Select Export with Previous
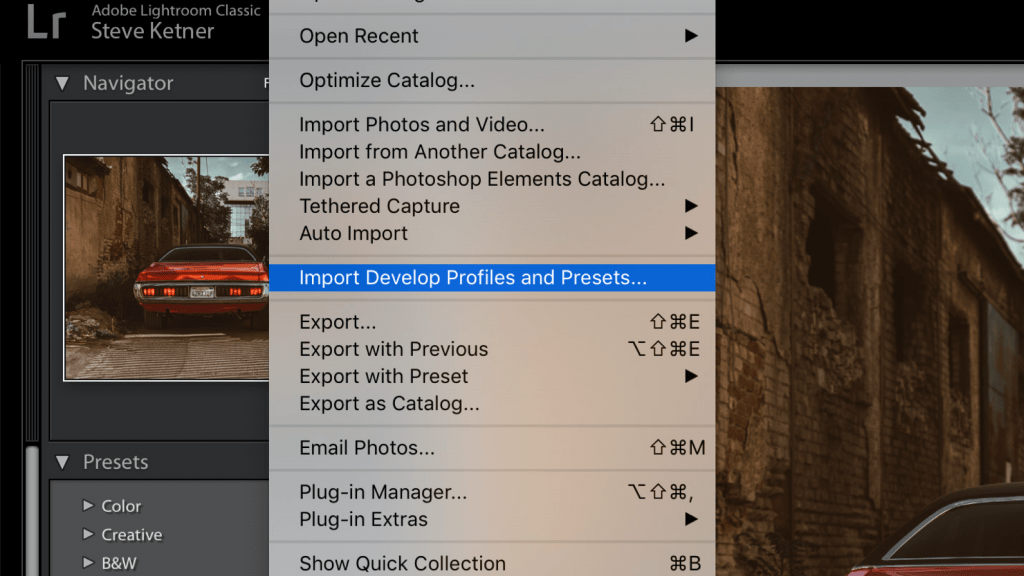 [x=394, y=349]
